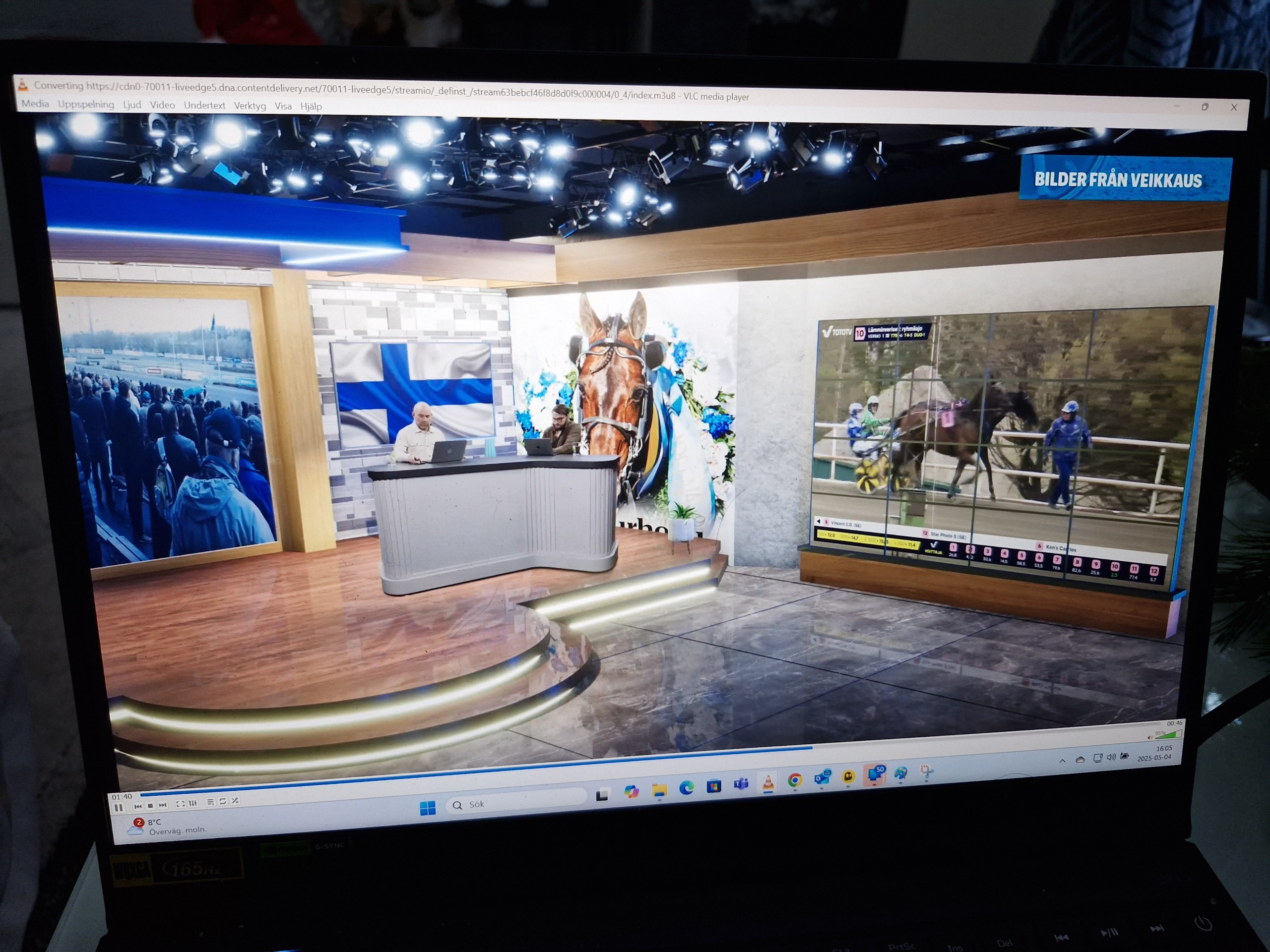This screenshot has width=1270, height=952.
Task: Toggle VLC fullscreen mode
Action: pyautogui.click(x=180, y=804)
